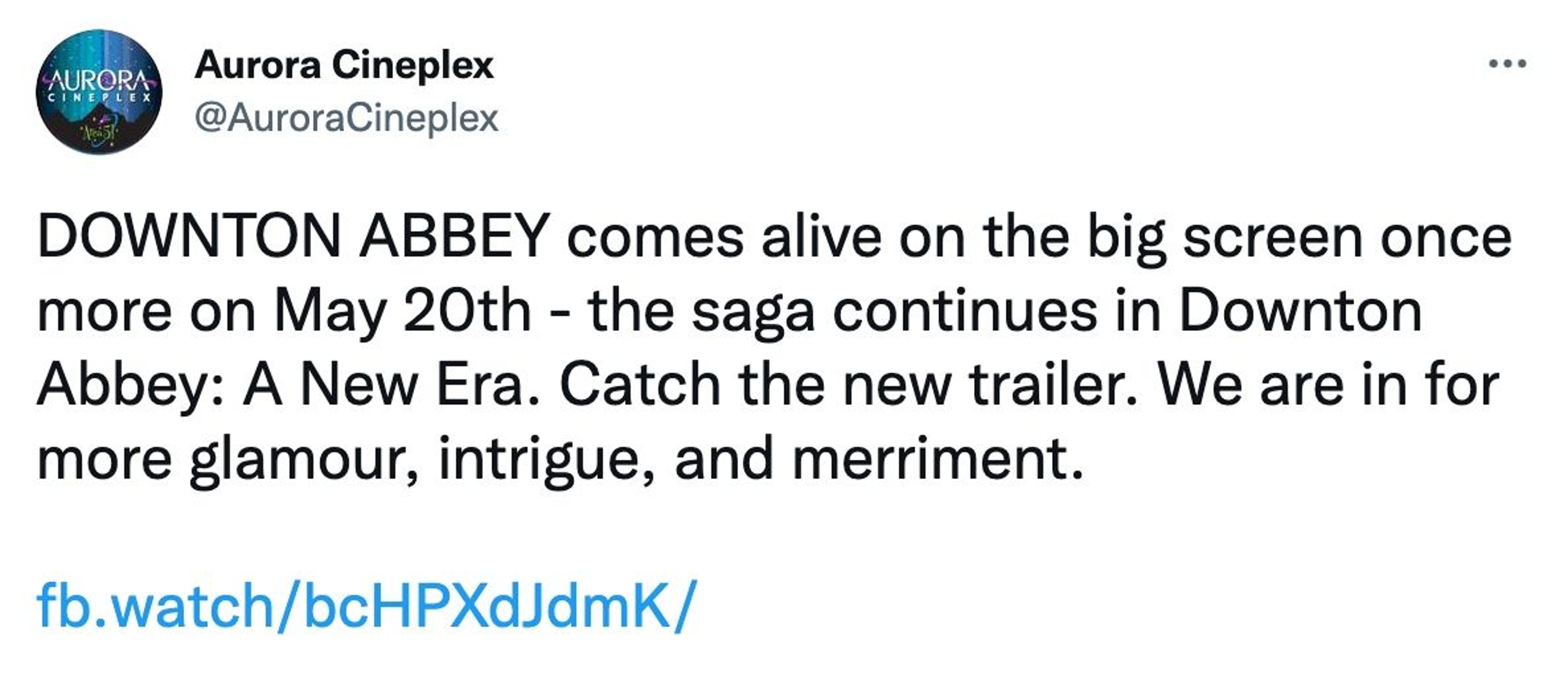
Task: Open the three-dot more options menu
Action: pos(1507,63)
